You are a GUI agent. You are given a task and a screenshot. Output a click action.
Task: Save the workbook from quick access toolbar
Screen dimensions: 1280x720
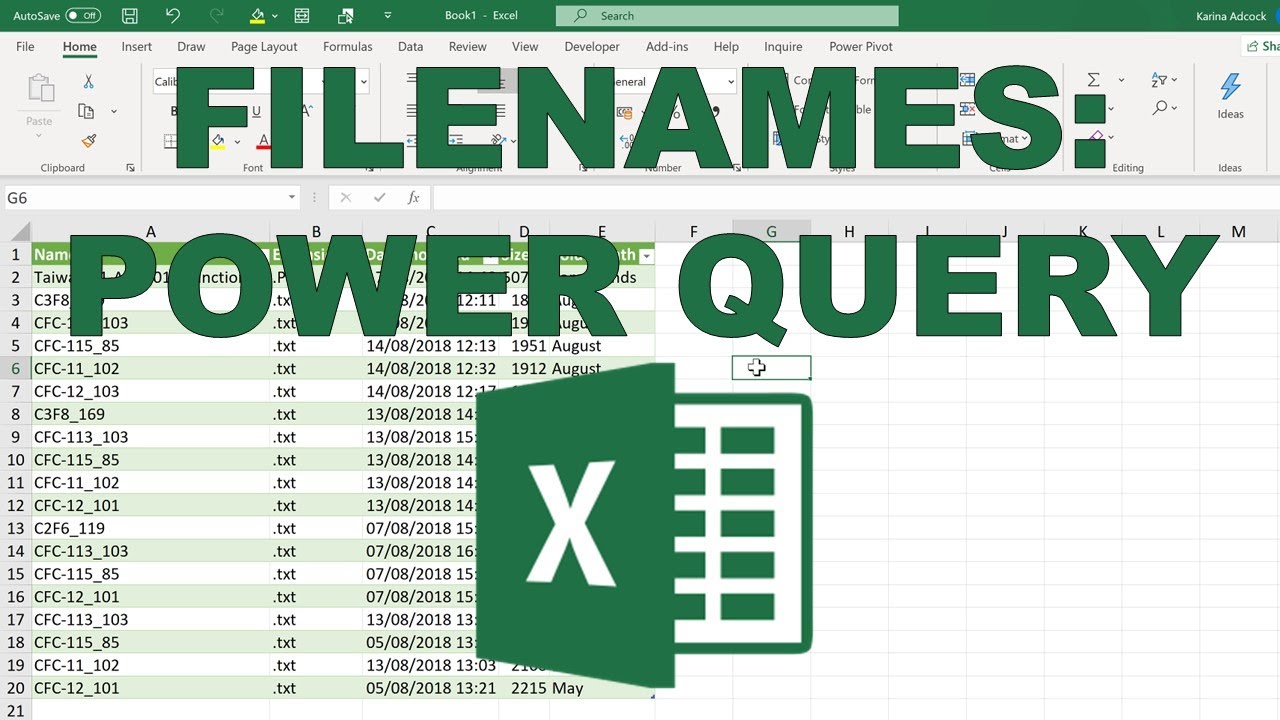(x=129, y=16)
